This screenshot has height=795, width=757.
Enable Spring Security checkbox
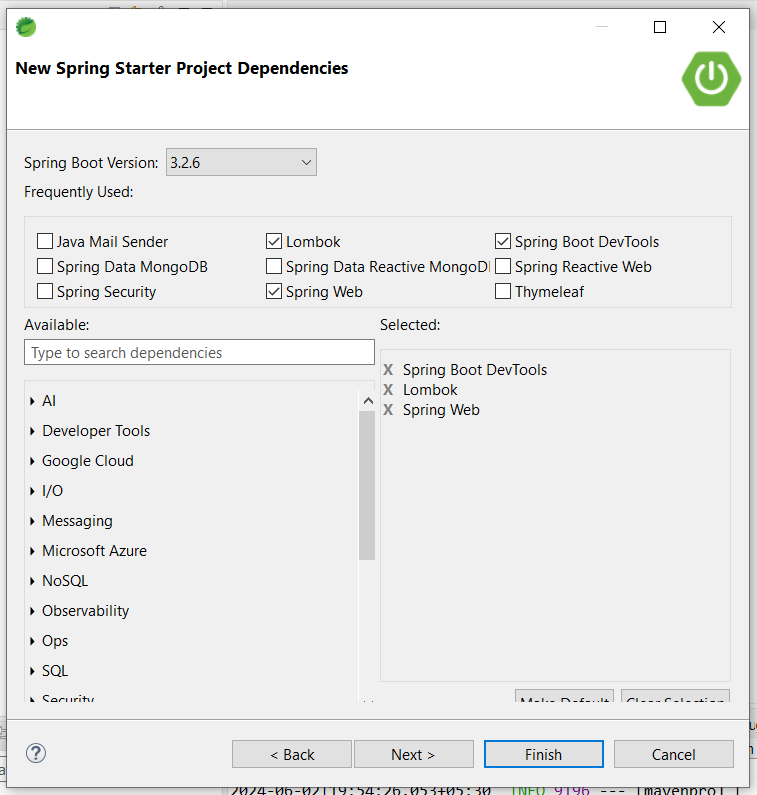pyautogui.click(x=45, y=292)
